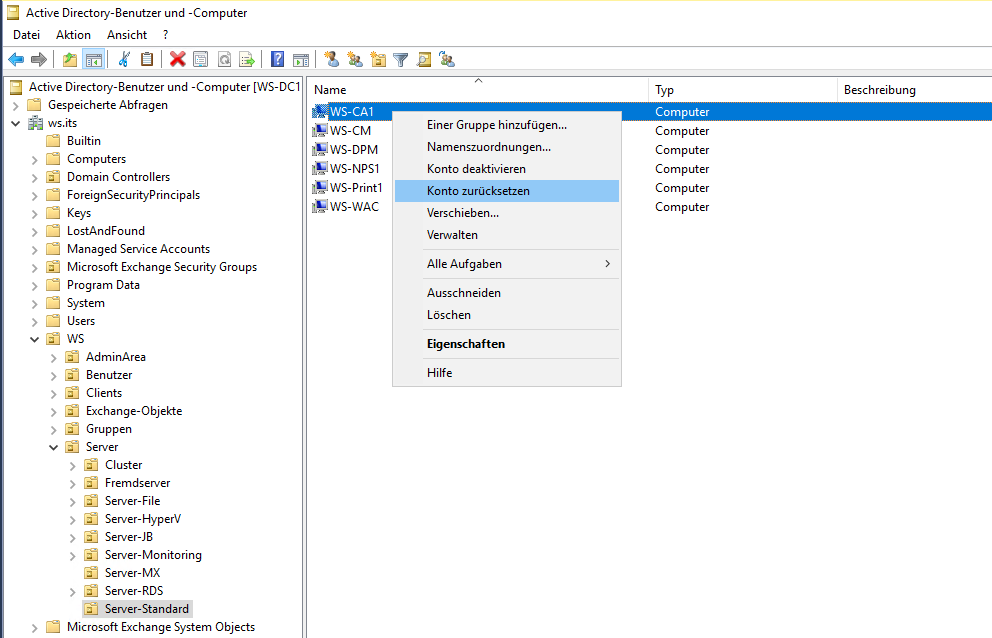Expand Domain Controllers node
Image resolution: width=992 pixels, height=638 pixels.
pyautogui.click(x=35, y=177)
